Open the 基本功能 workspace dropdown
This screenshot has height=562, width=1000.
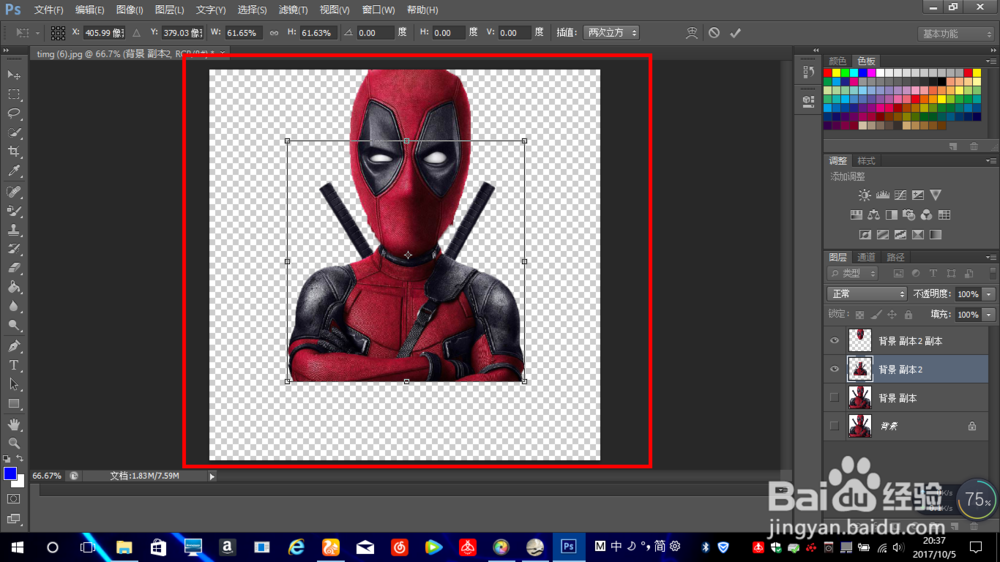coord(956,34)
